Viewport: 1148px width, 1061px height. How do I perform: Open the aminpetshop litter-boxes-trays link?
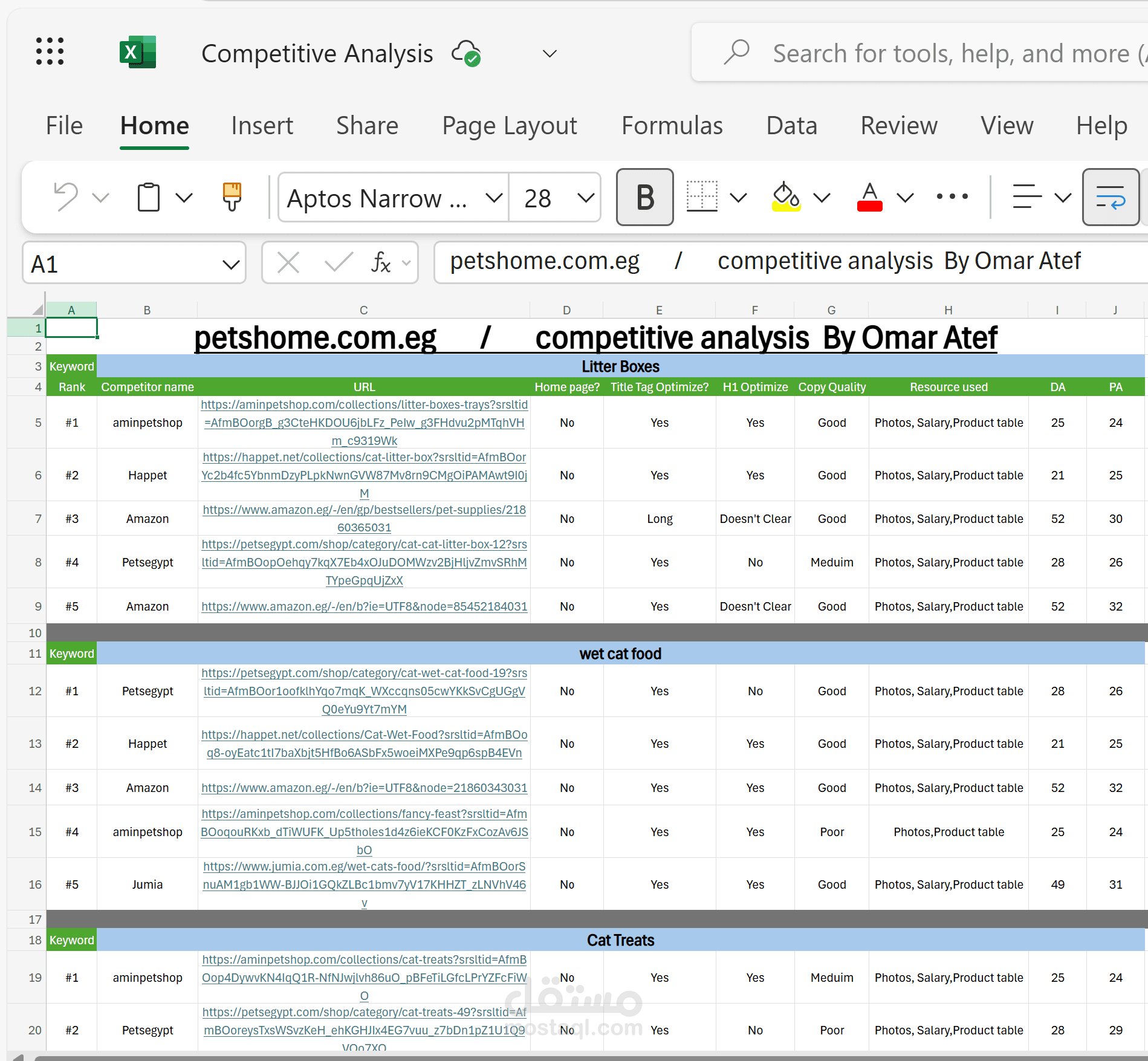(364, 423)
